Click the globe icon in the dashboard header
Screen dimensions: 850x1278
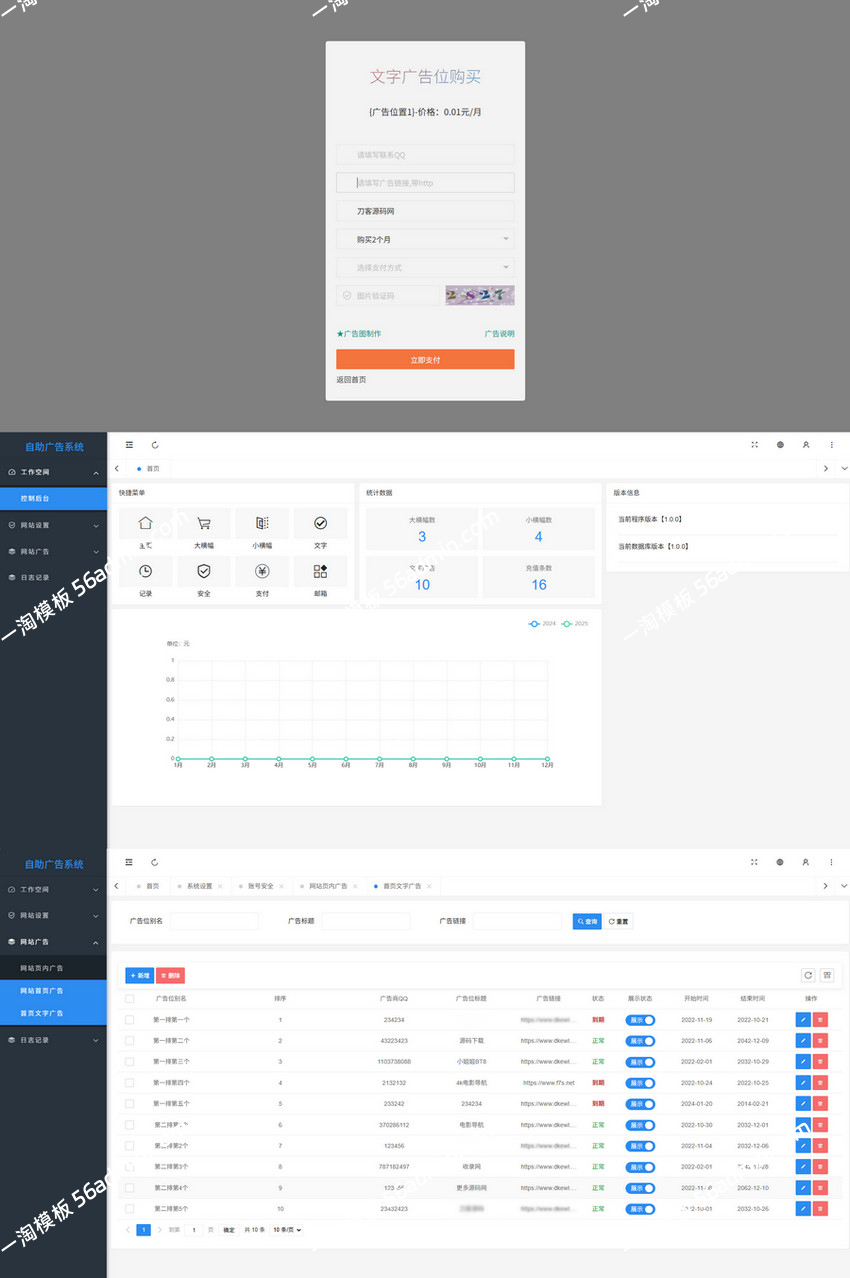[x=780, y=445]
